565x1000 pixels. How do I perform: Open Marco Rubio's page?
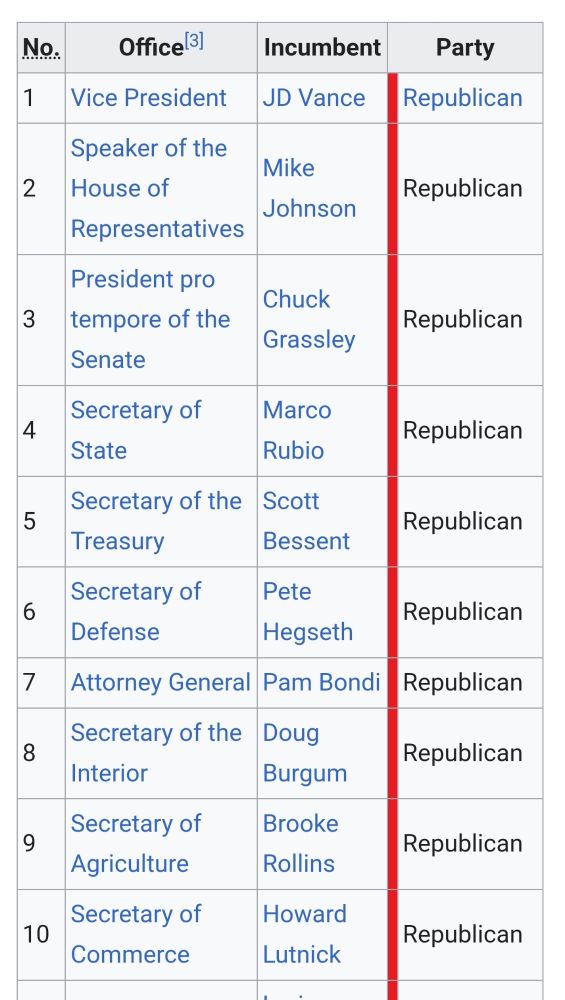click(x=297, y=430)
